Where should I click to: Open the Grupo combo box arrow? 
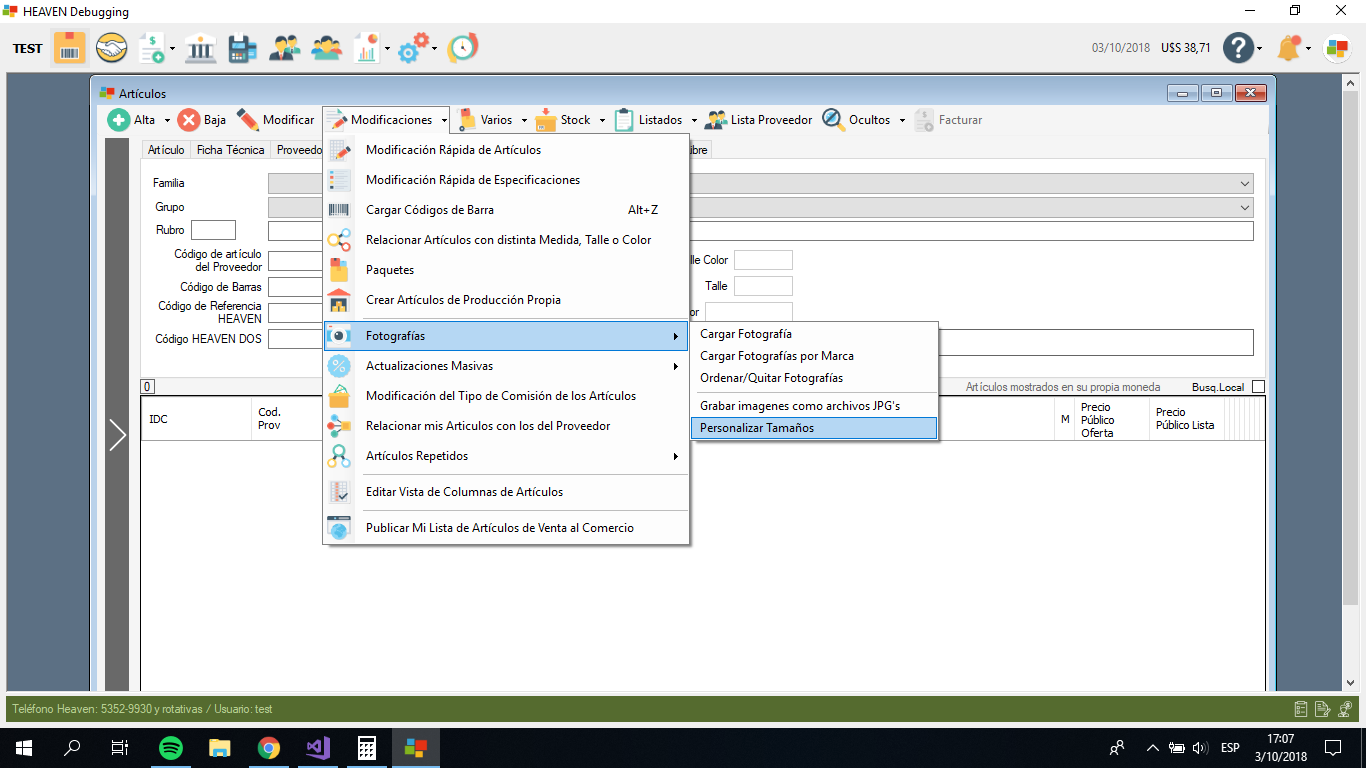tap(1245, 208)
